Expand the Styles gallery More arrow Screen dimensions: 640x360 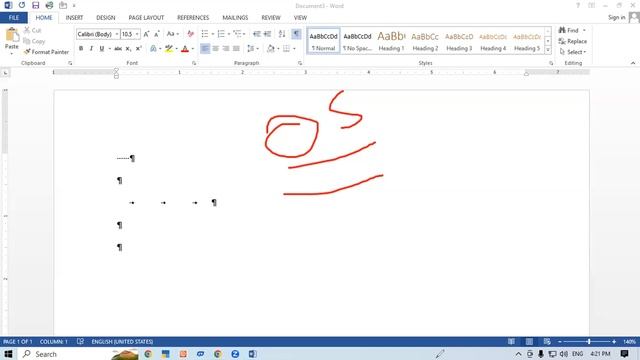click(548, 50)
